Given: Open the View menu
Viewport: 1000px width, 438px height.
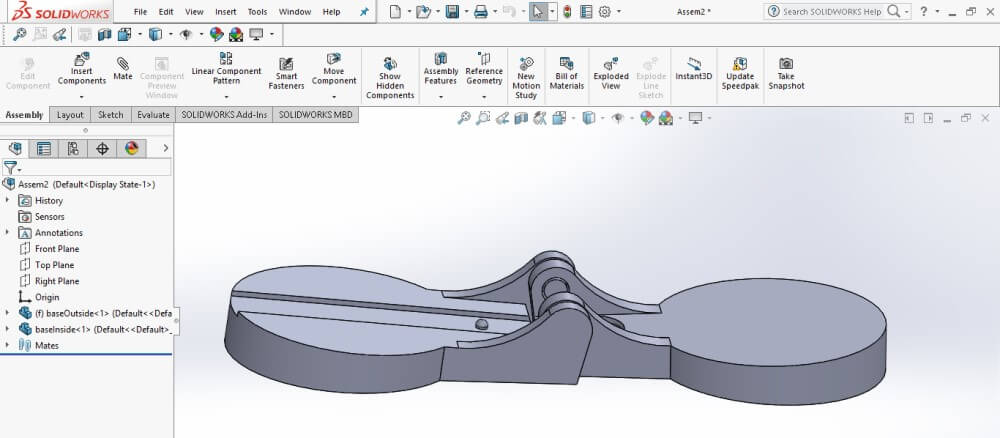Looking at the screenshot, I should (194, 11).
